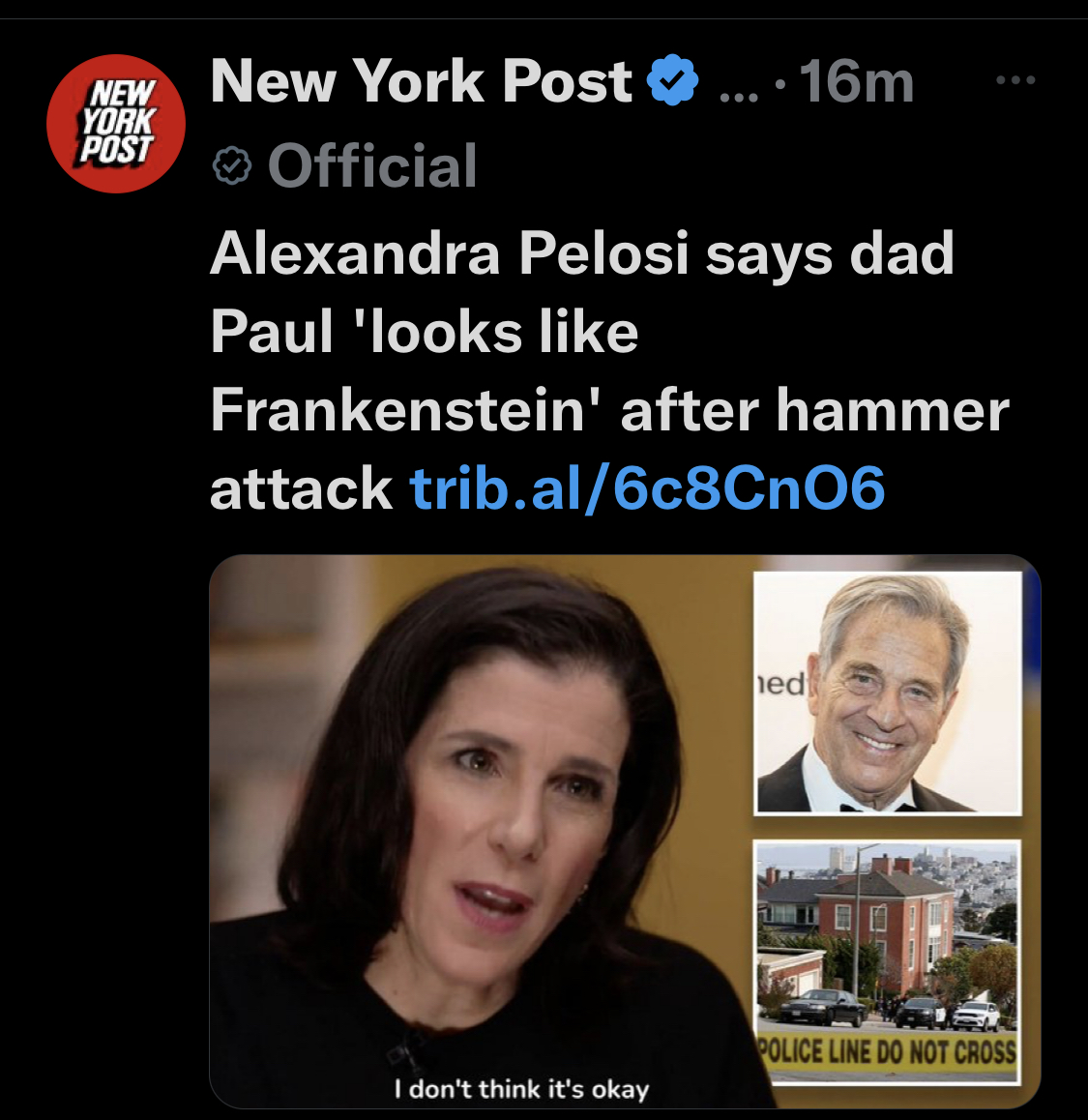Click the 'I don't think it's okay' subtitle
This screenshot has height=1120, width=1088.
coord(521,1089)
